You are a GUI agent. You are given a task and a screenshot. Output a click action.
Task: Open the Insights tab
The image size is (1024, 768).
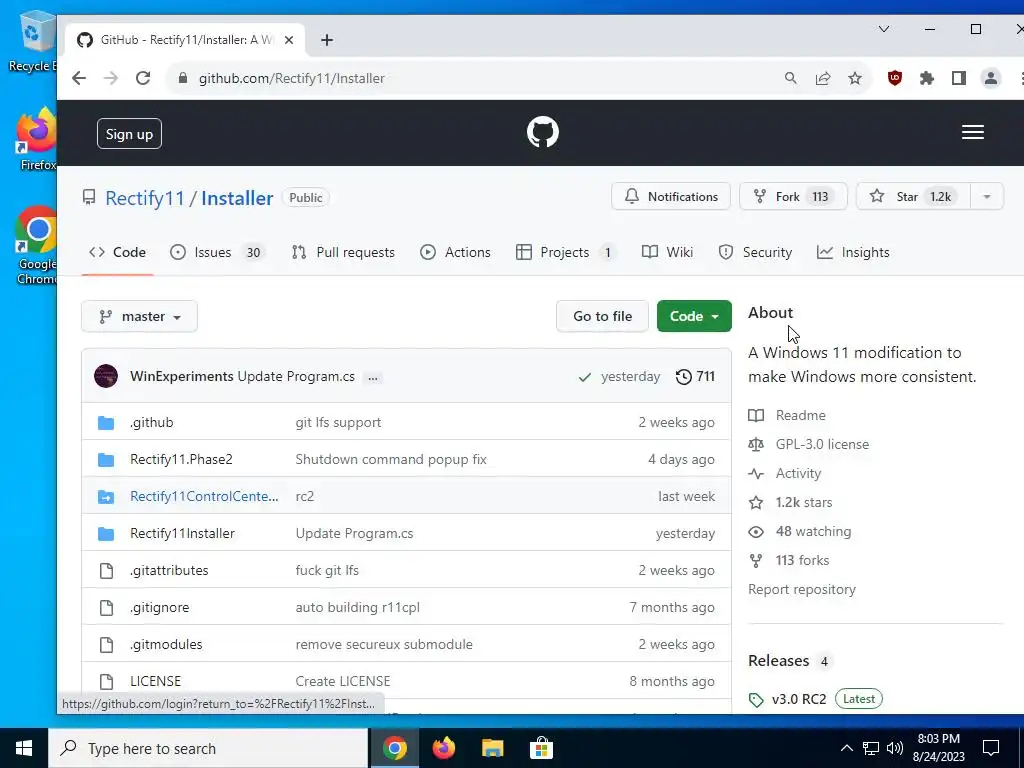tap(853, 252)
